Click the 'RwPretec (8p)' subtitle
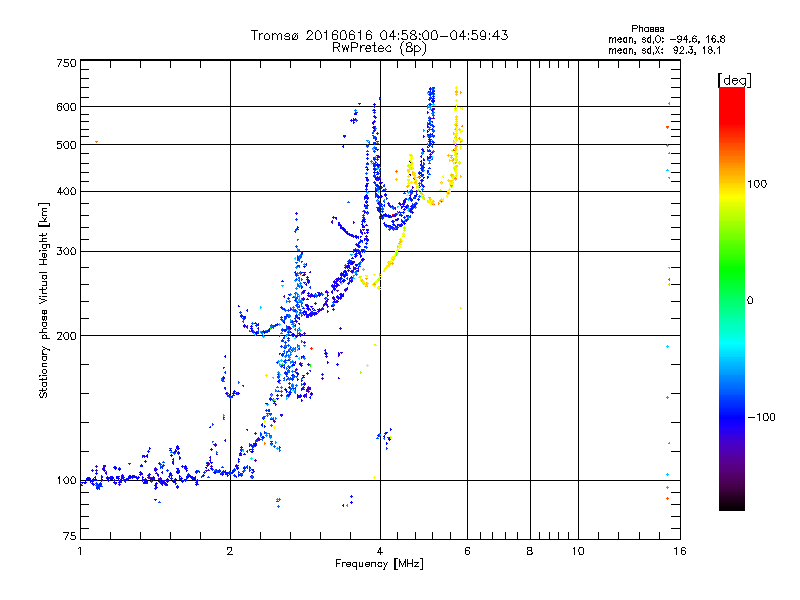The image size is (800, 600). [x=379, y=48]
